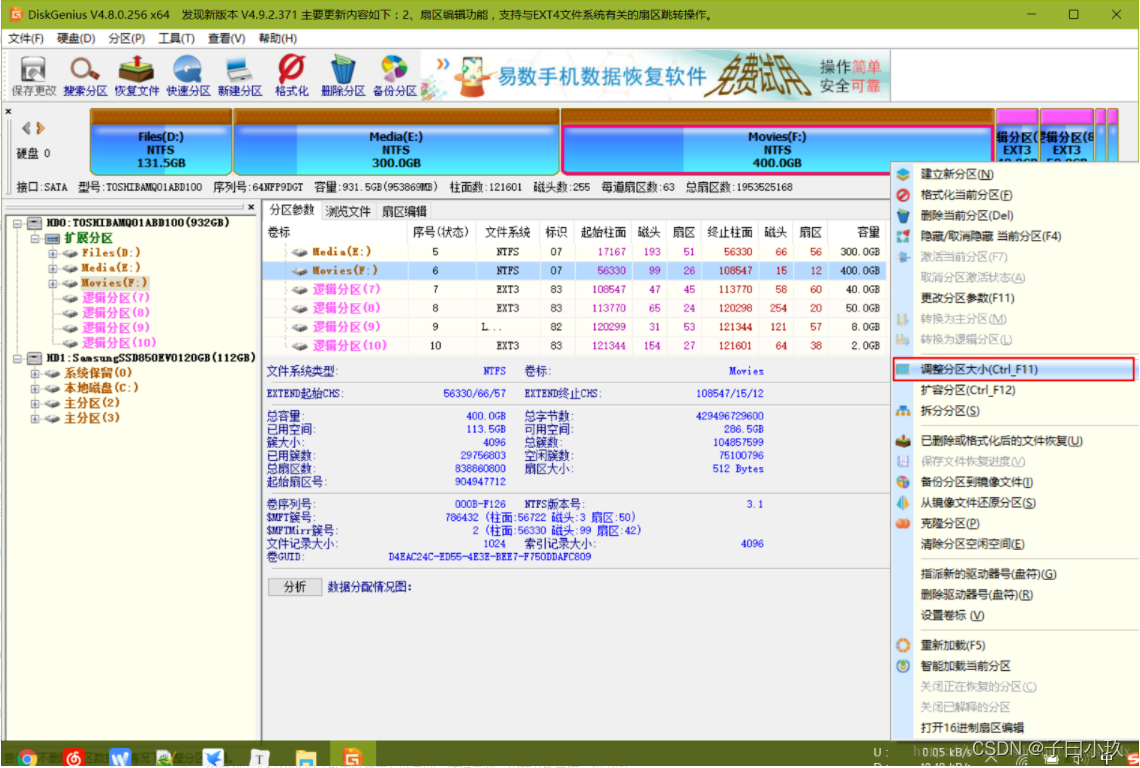
Task: Click the trash icon for 删除当前分区
Action: 903,216
